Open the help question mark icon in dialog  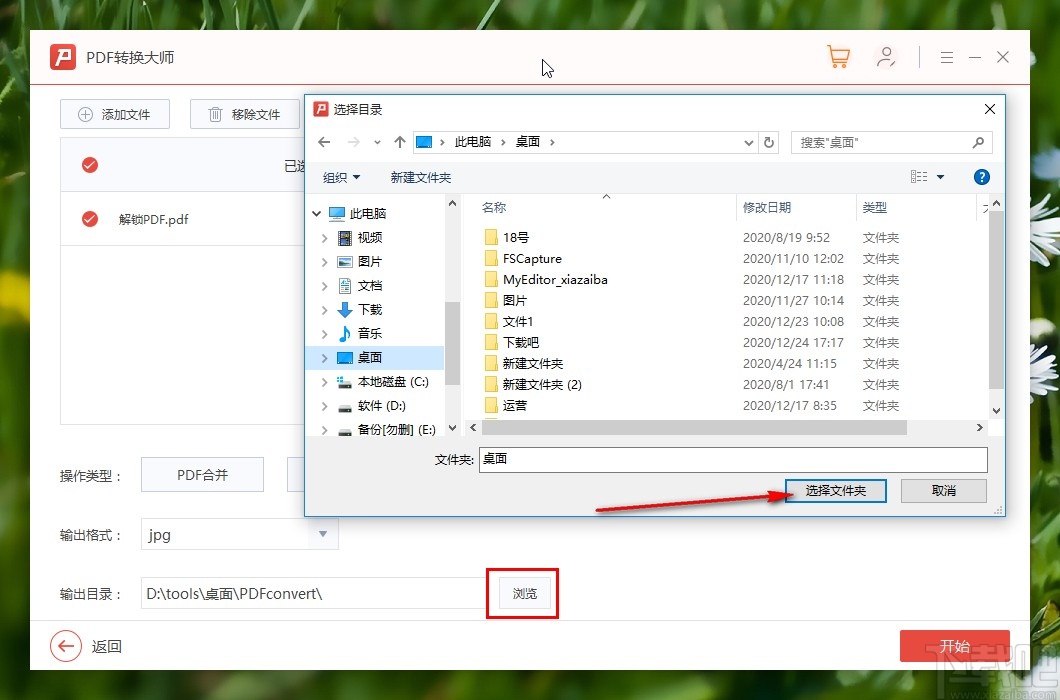(981, 176)
